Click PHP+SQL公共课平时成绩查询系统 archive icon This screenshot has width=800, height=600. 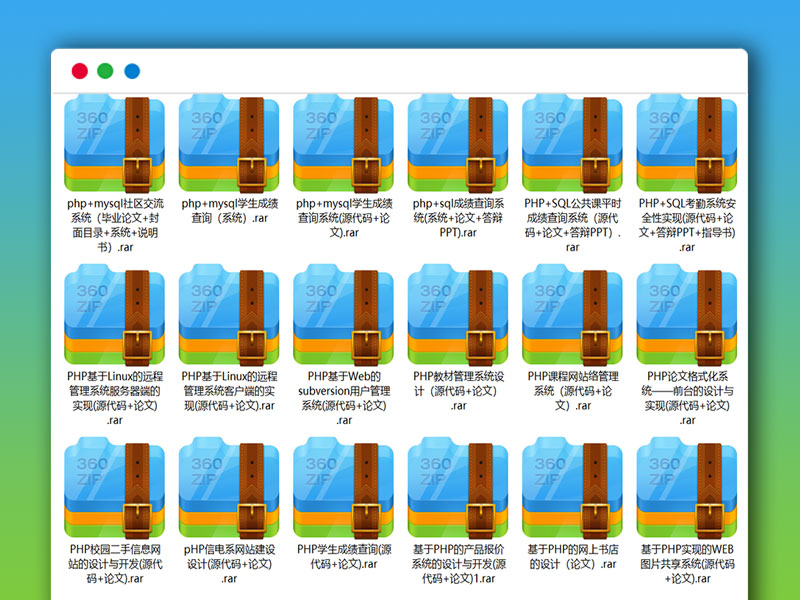[x=572, y=144]
